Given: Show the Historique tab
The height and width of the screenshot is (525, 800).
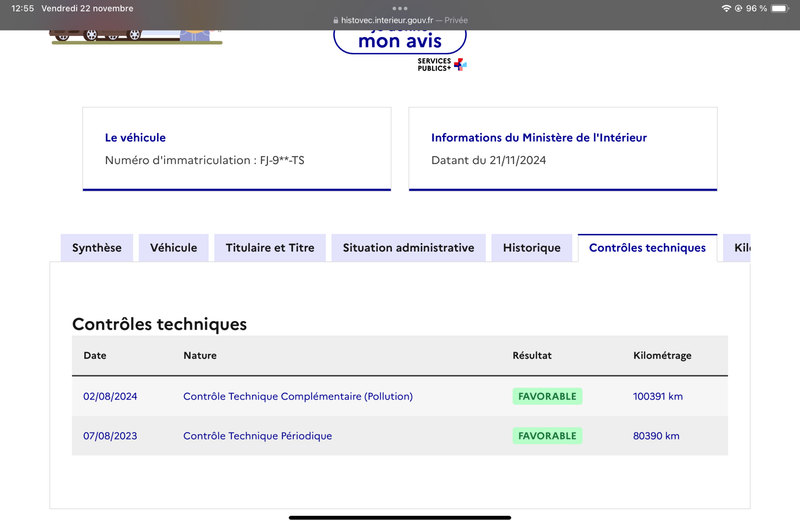Looking at the screenshot, I should pos(532,248).
